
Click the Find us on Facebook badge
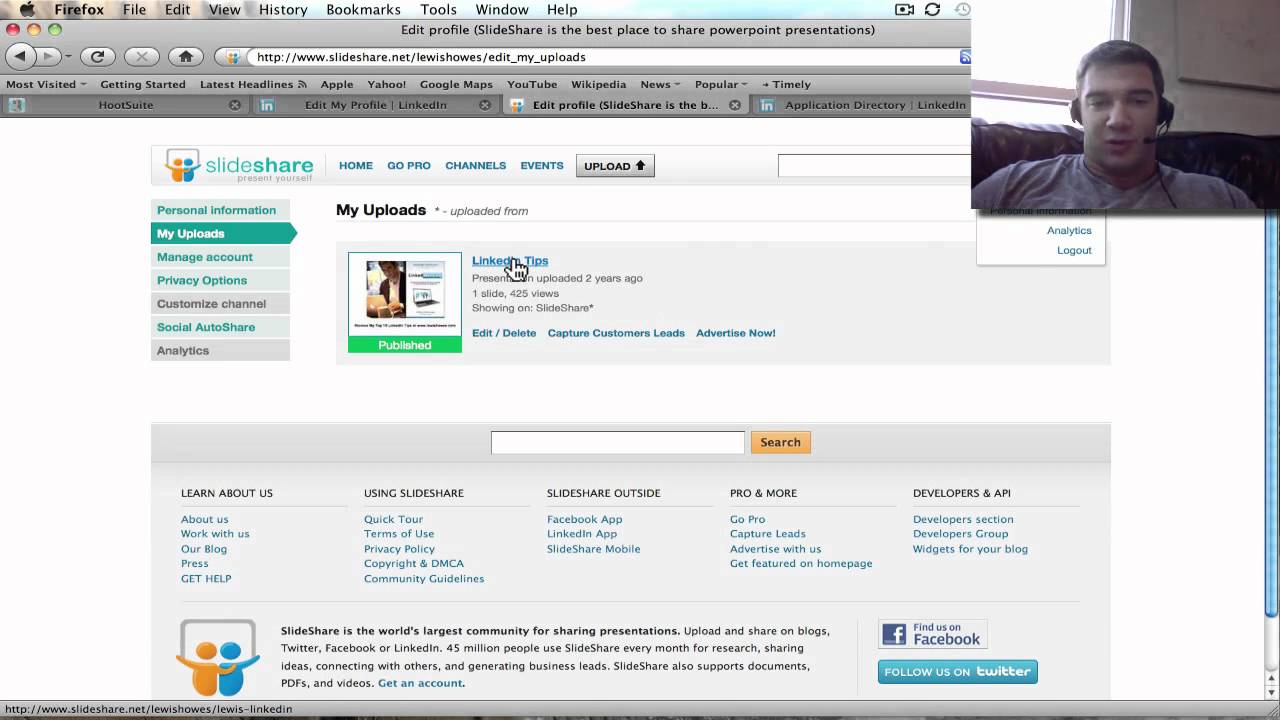932,634
